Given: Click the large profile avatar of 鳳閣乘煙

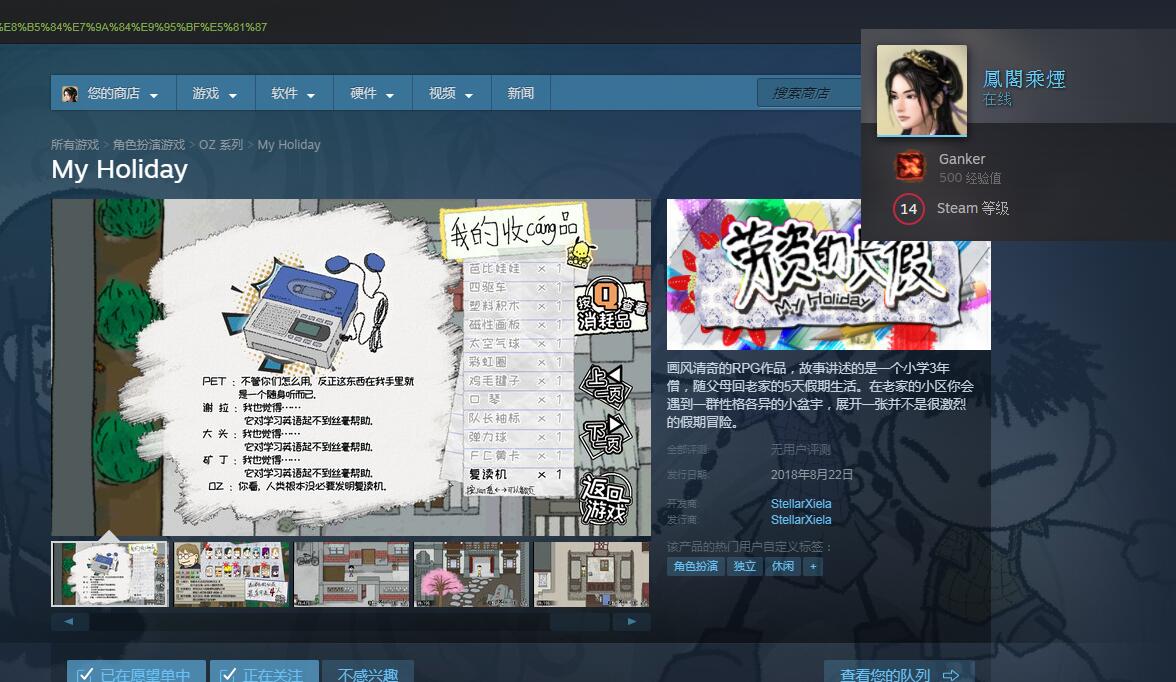Looking at the screenshot, I should pos(922,90).
